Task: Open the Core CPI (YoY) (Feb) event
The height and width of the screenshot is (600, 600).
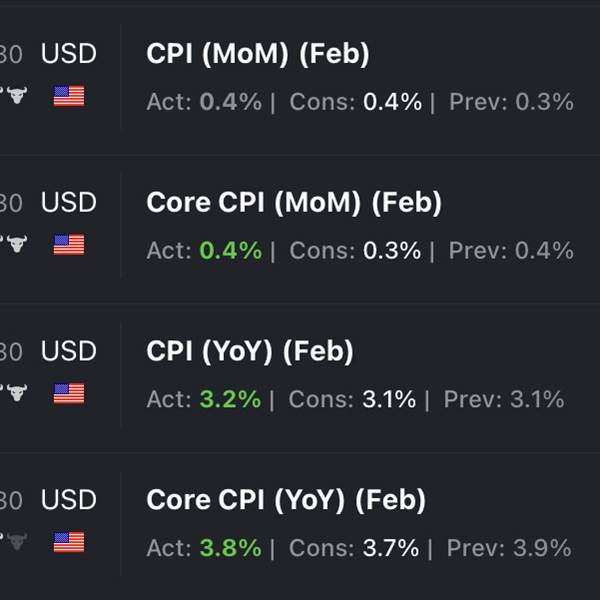Action: (286, 500)
